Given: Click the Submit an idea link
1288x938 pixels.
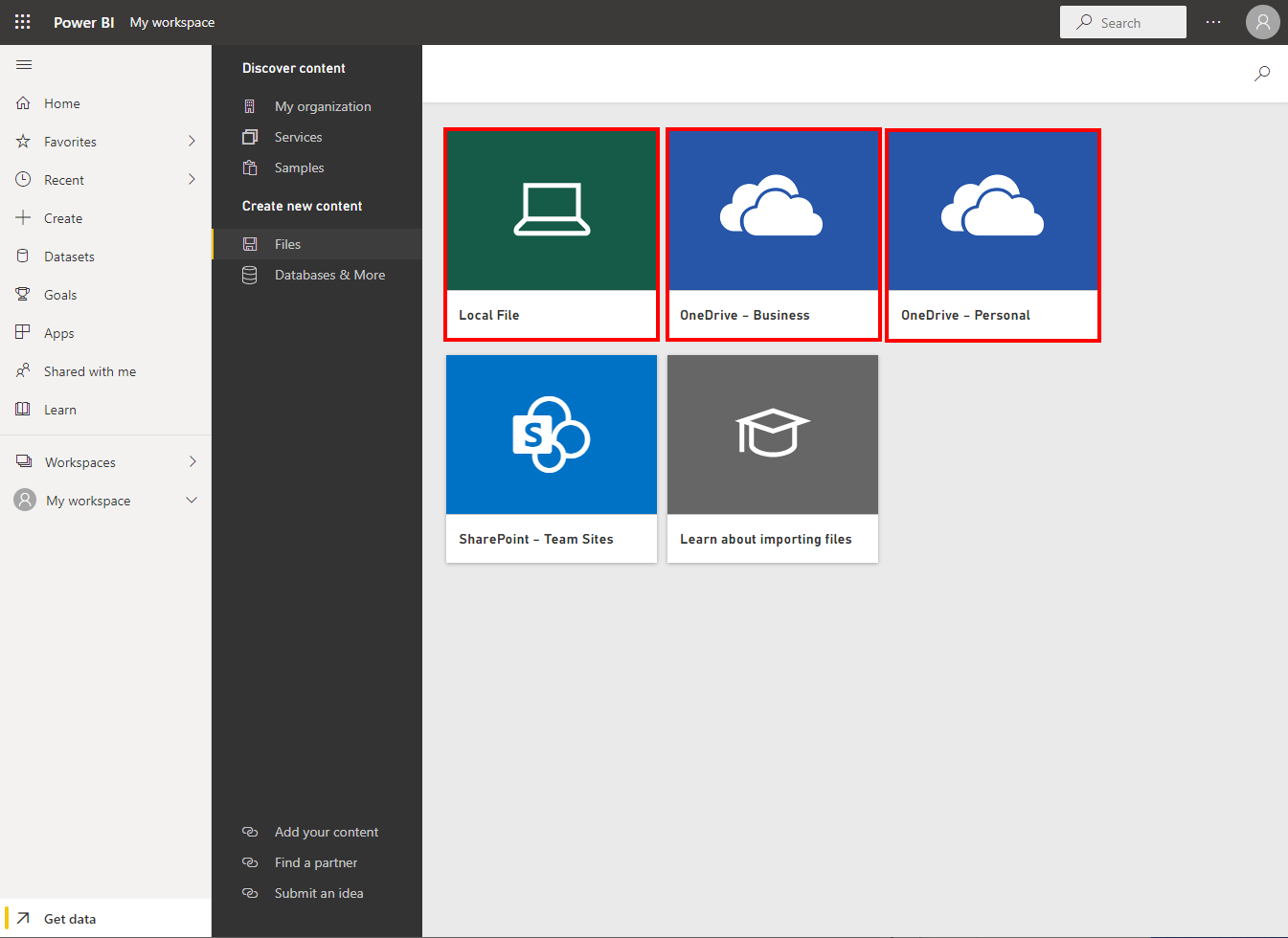Looking at the screenshot, I should (x=319, y=893).
